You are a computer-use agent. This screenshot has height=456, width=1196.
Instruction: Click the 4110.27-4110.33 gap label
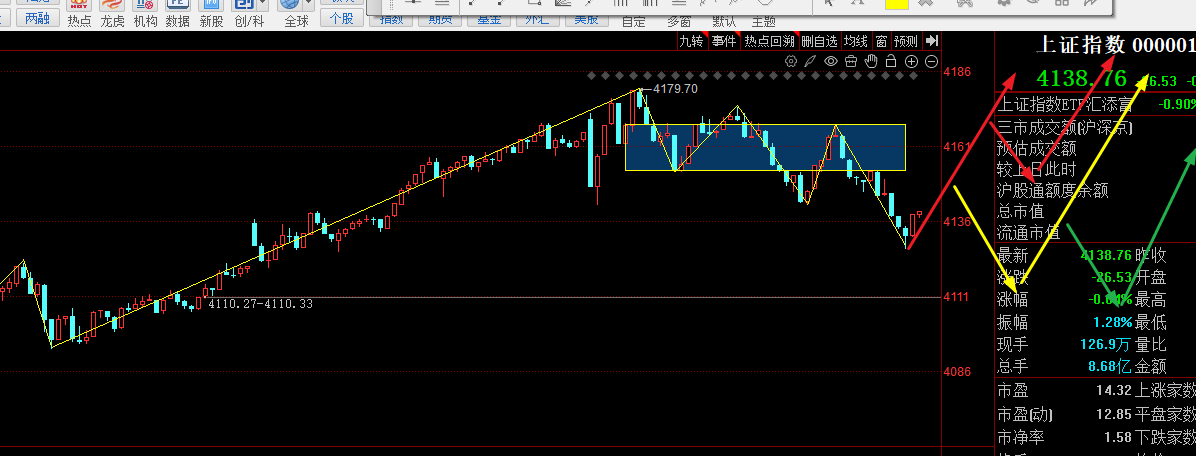260,303
